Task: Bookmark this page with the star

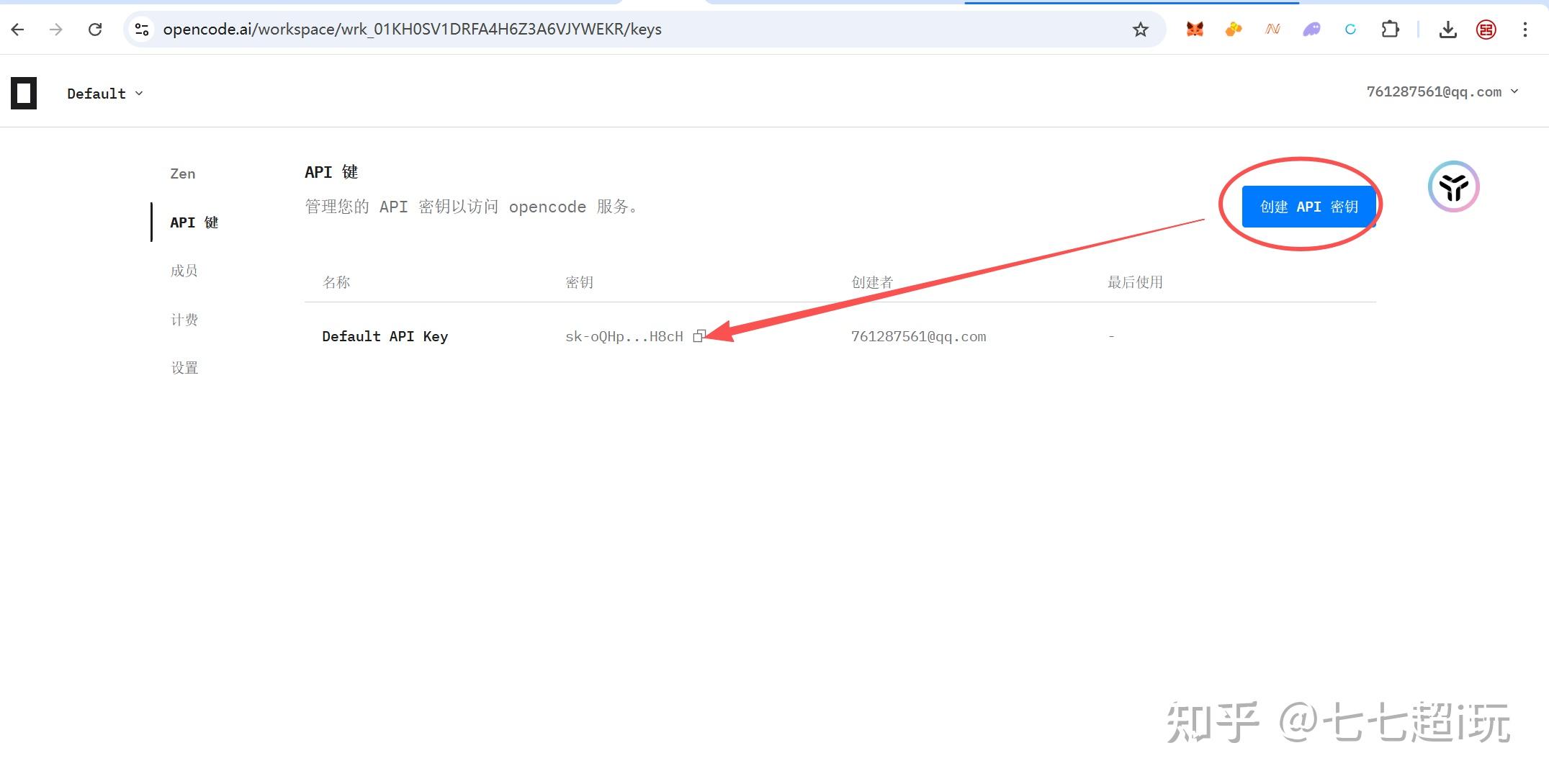Action: (x=1140, y=30)
